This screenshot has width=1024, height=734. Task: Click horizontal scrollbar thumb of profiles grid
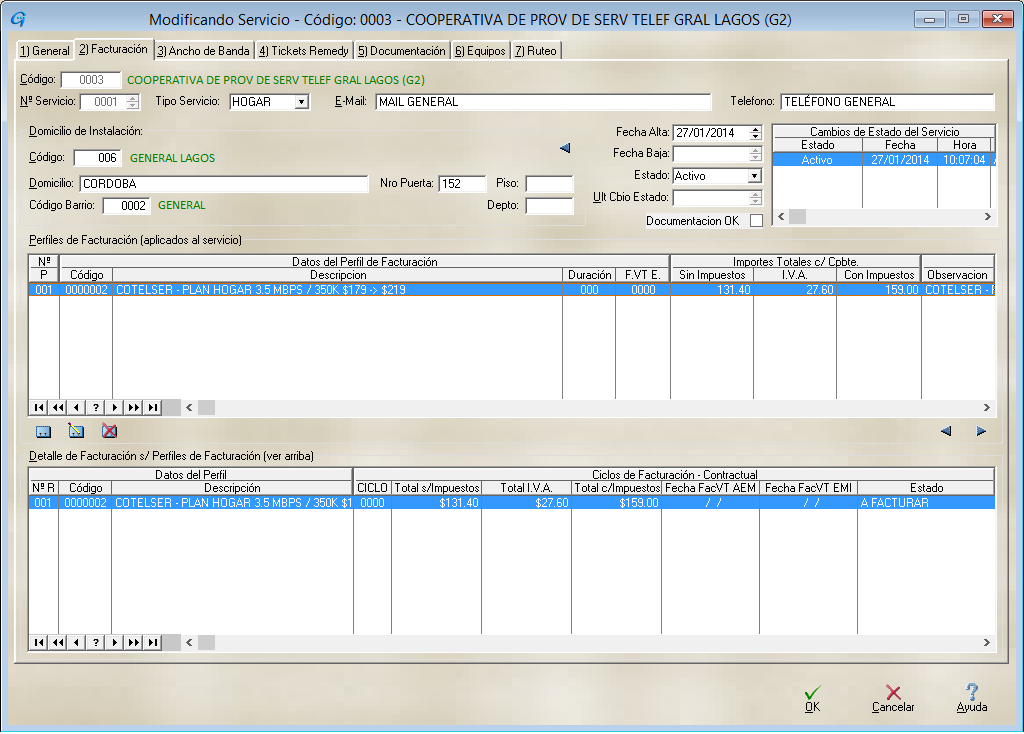pos(206,408)
